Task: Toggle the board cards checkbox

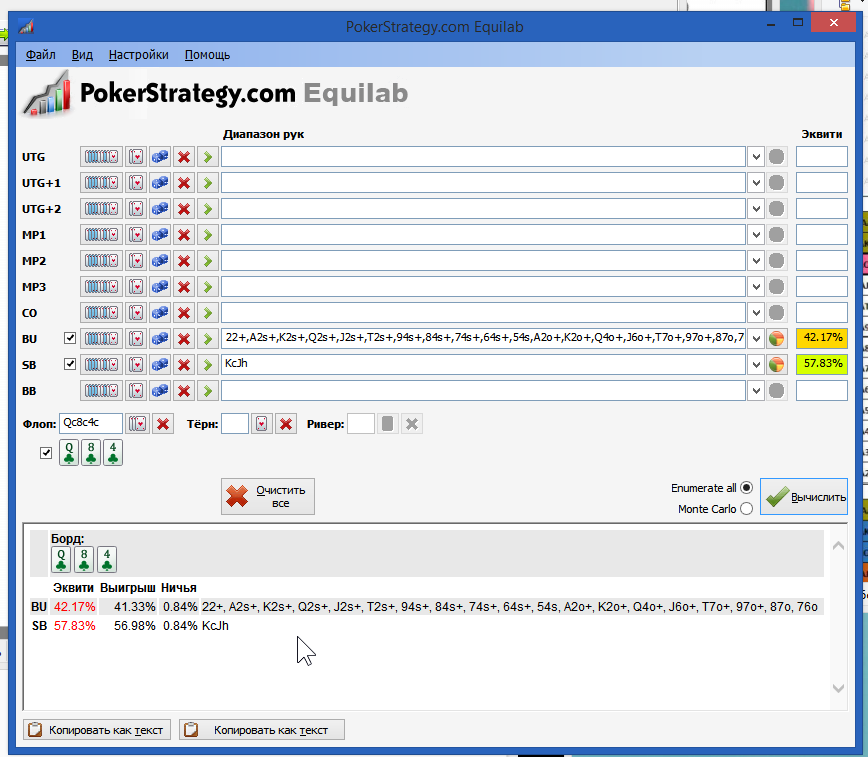Action: (46, 453)
